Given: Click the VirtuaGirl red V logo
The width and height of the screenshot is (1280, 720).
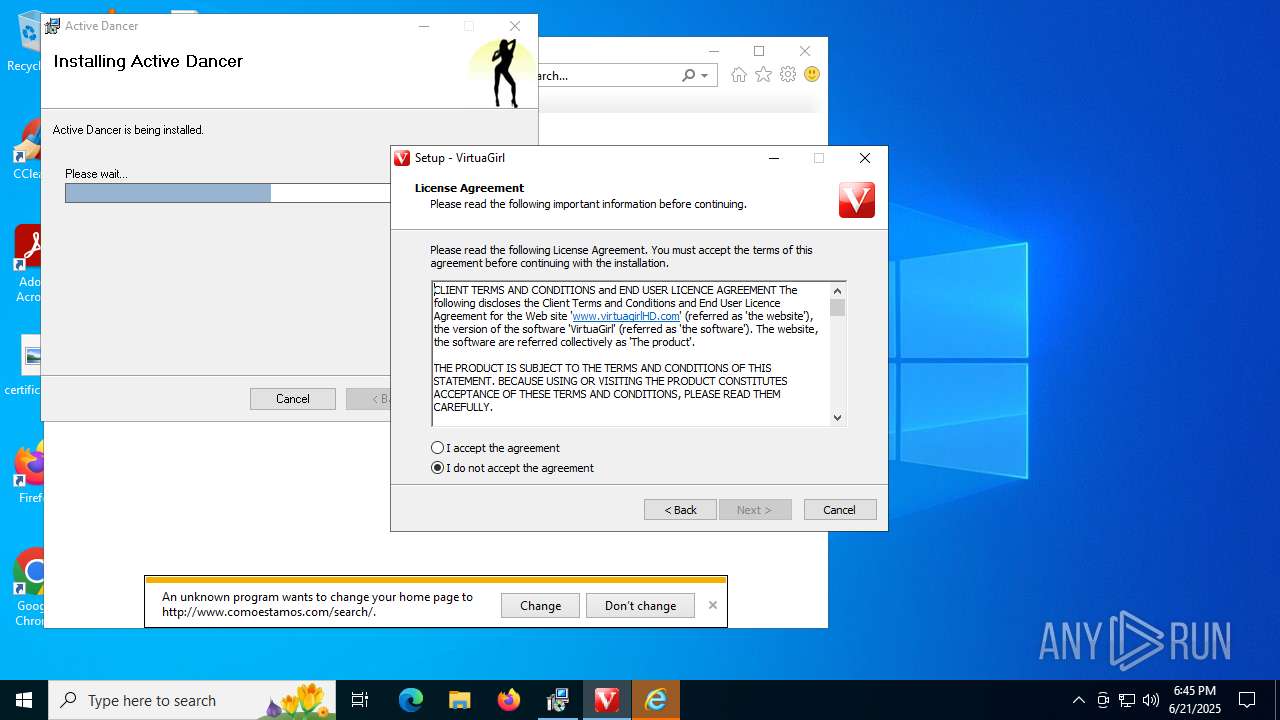Looking at the screenshot, I should [x=857, y=200].
